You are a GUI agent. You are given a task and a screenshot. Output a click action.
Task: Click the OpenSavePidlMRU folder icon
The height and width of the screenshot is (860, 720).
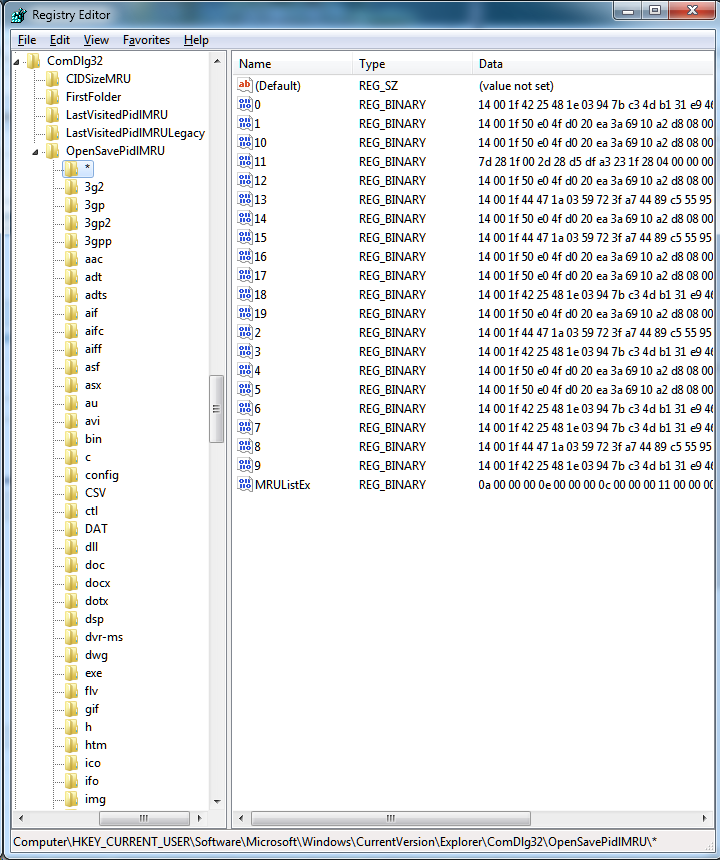53,151
